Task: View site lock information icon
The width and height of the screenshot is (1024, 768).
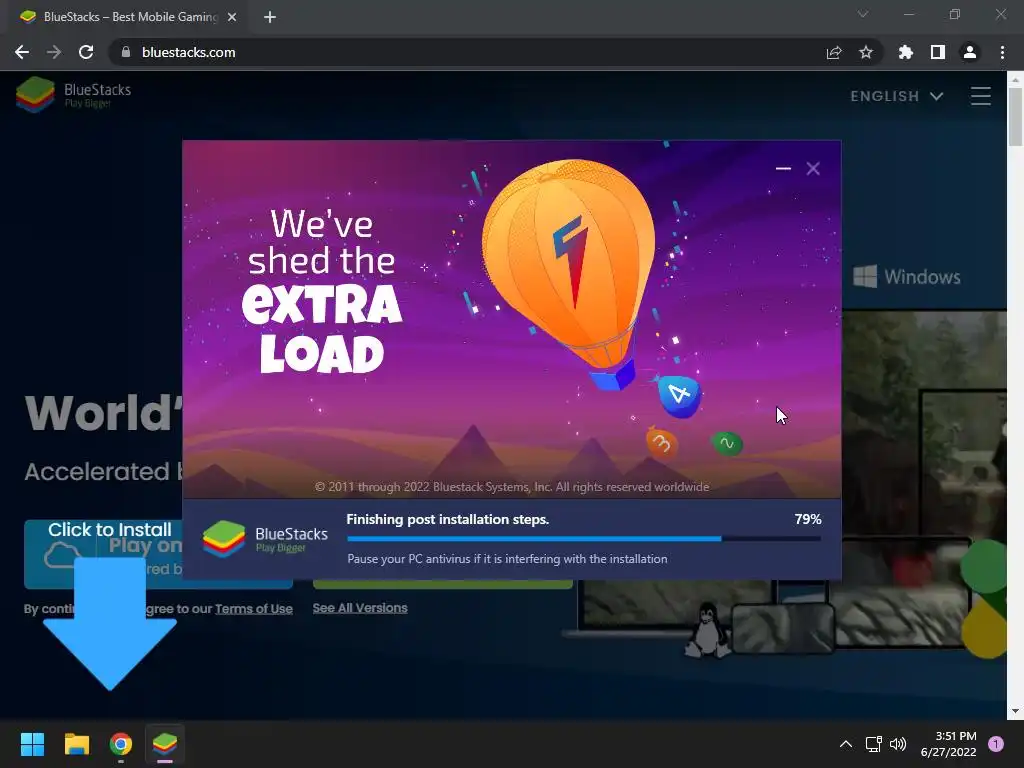Action: point(126,52)
